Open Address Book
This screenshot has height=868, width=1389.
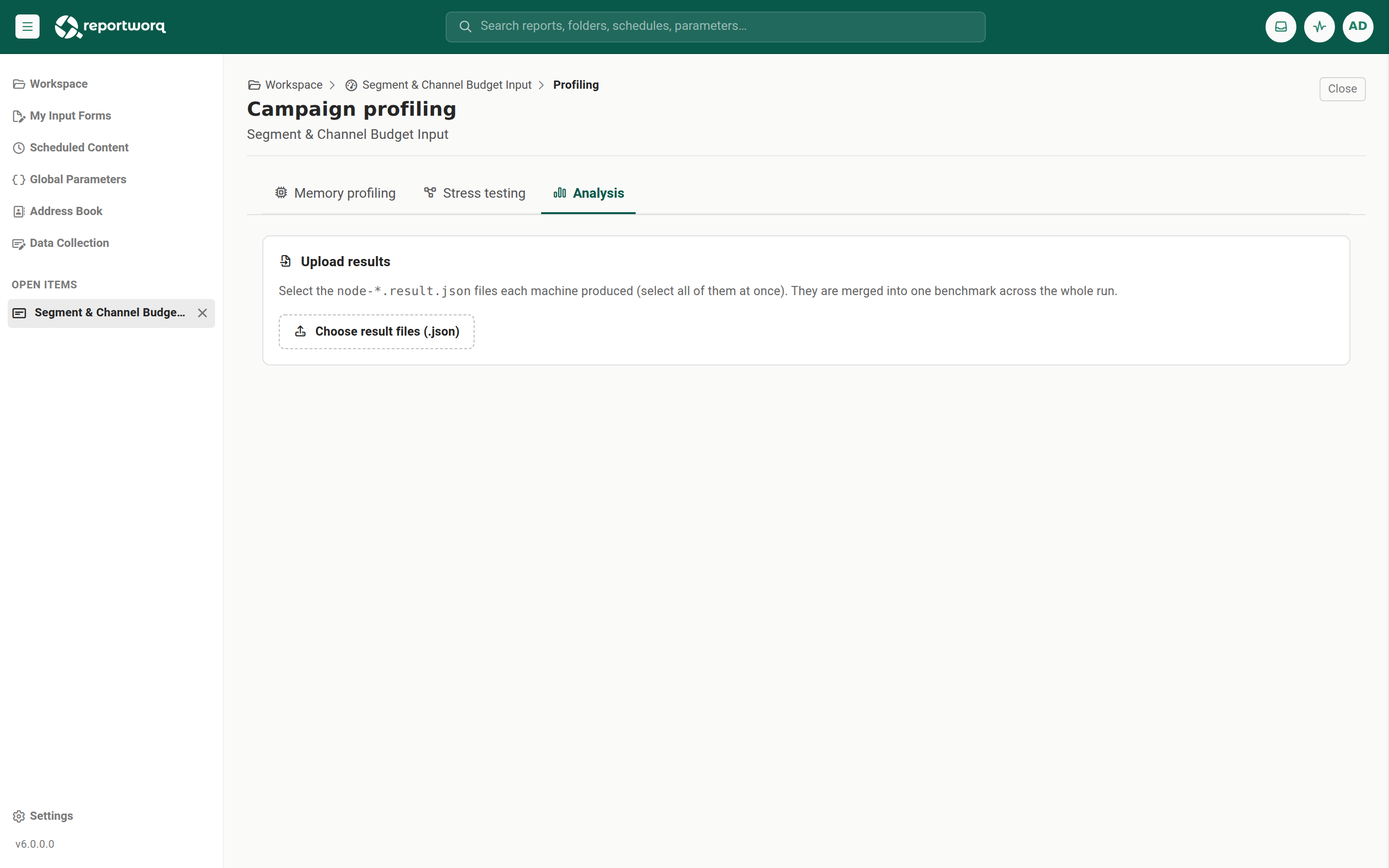(57, 211)
